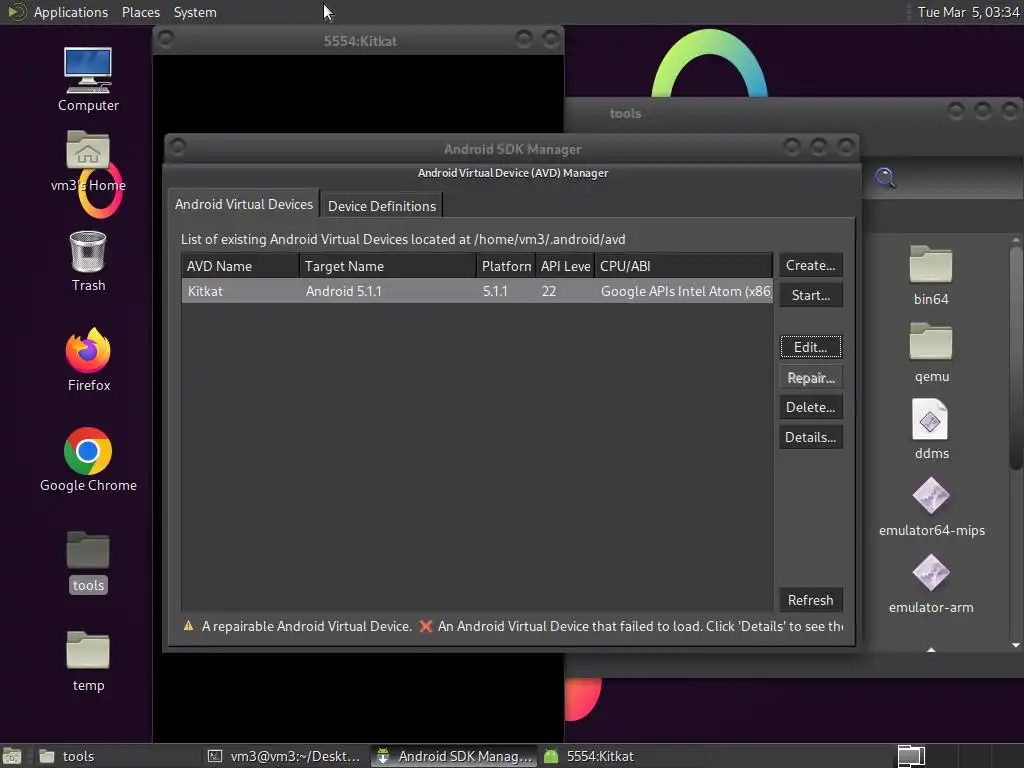Sort the list by the AVD Name column
Screen dimensions: 1024x768
click(240, 266)
